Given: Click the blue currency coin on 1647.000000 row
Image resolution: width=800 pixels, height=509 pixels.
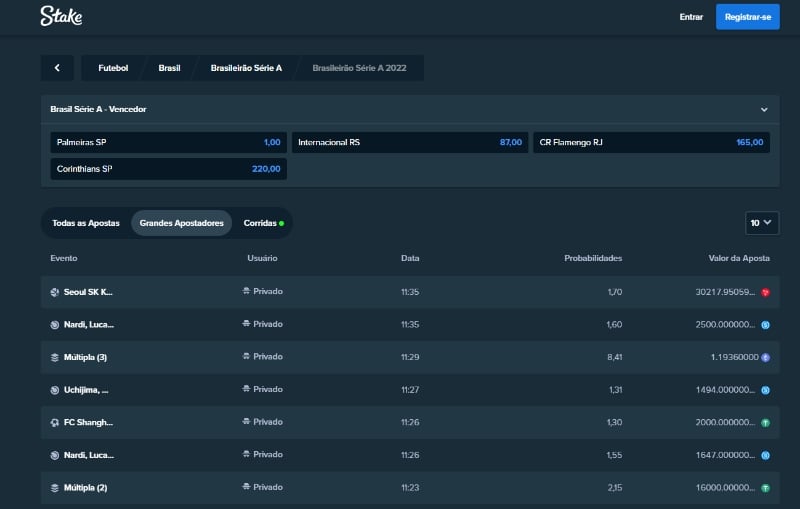Looking at the screenshot, I should pos(765,455).
